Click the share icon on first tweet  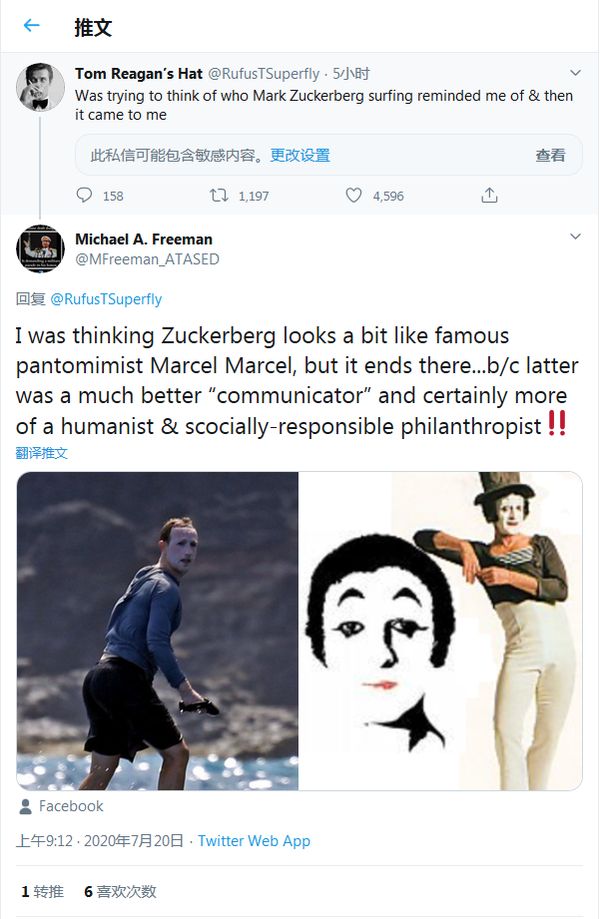click(489, 195)
